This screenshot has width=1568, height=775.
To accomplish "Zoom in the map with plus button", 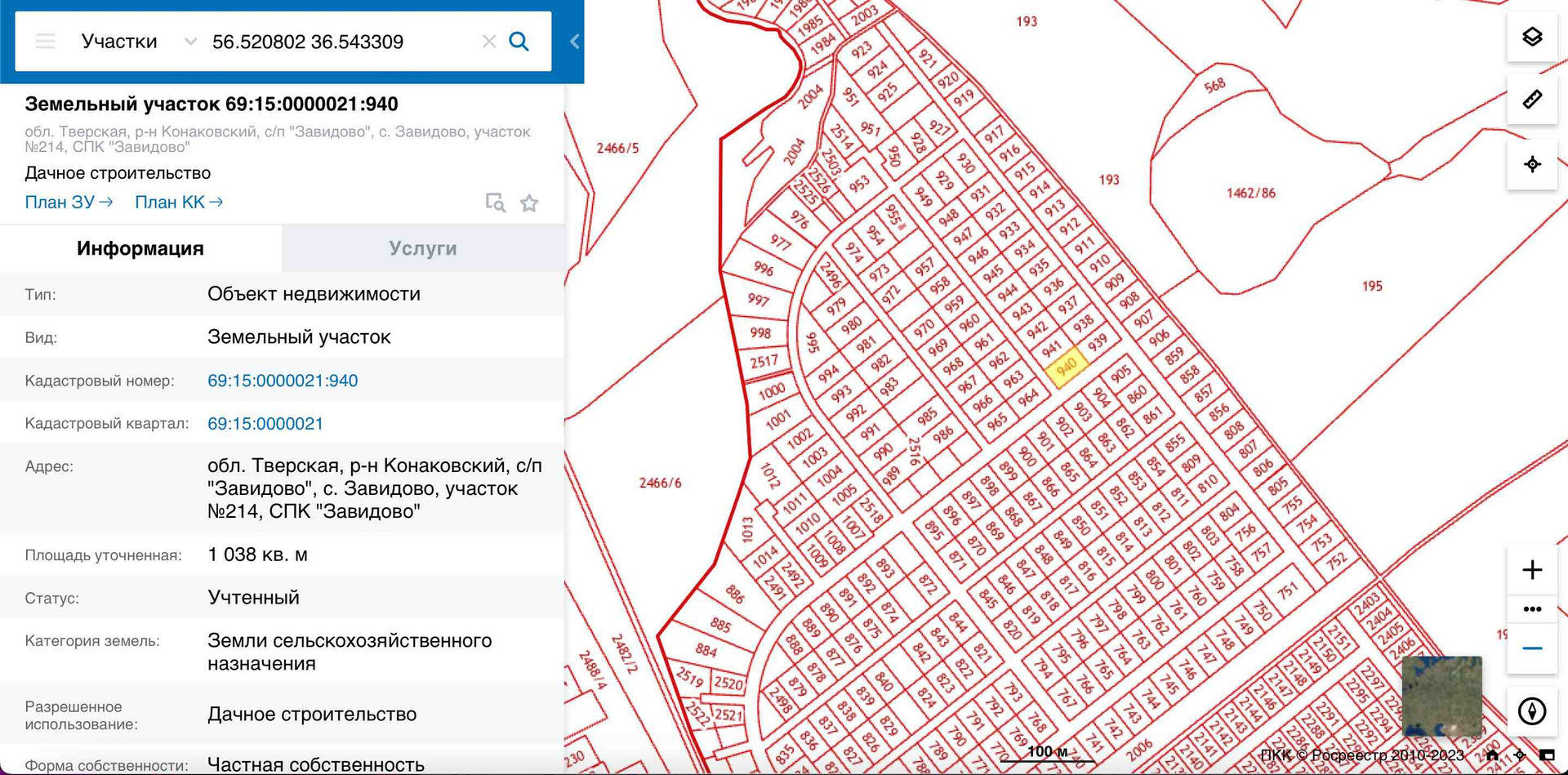I will tap(1532, 569).
